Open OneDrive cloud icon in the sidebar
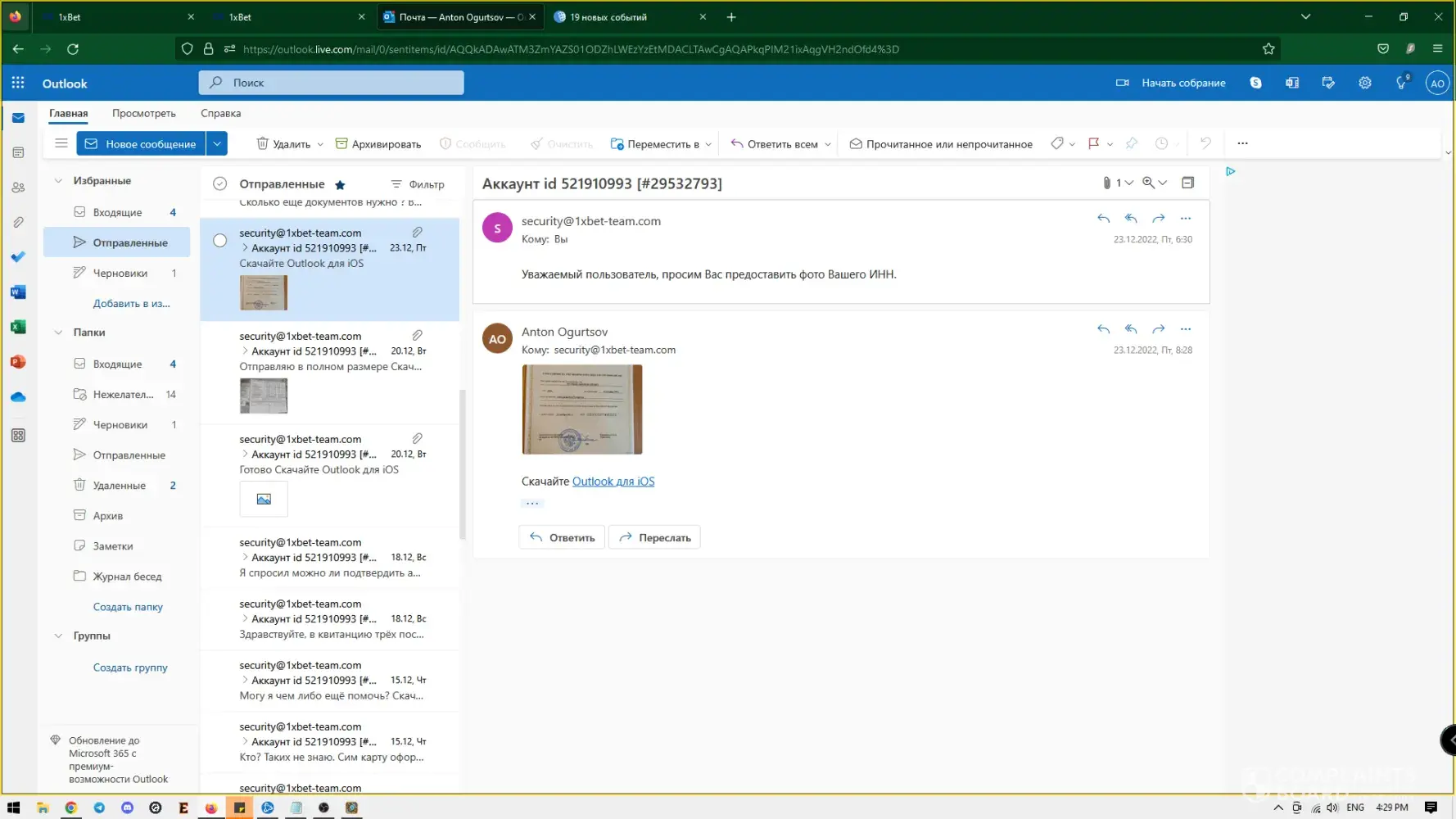Viewport: 1456px width, 819px height. [x=18, y=397]
